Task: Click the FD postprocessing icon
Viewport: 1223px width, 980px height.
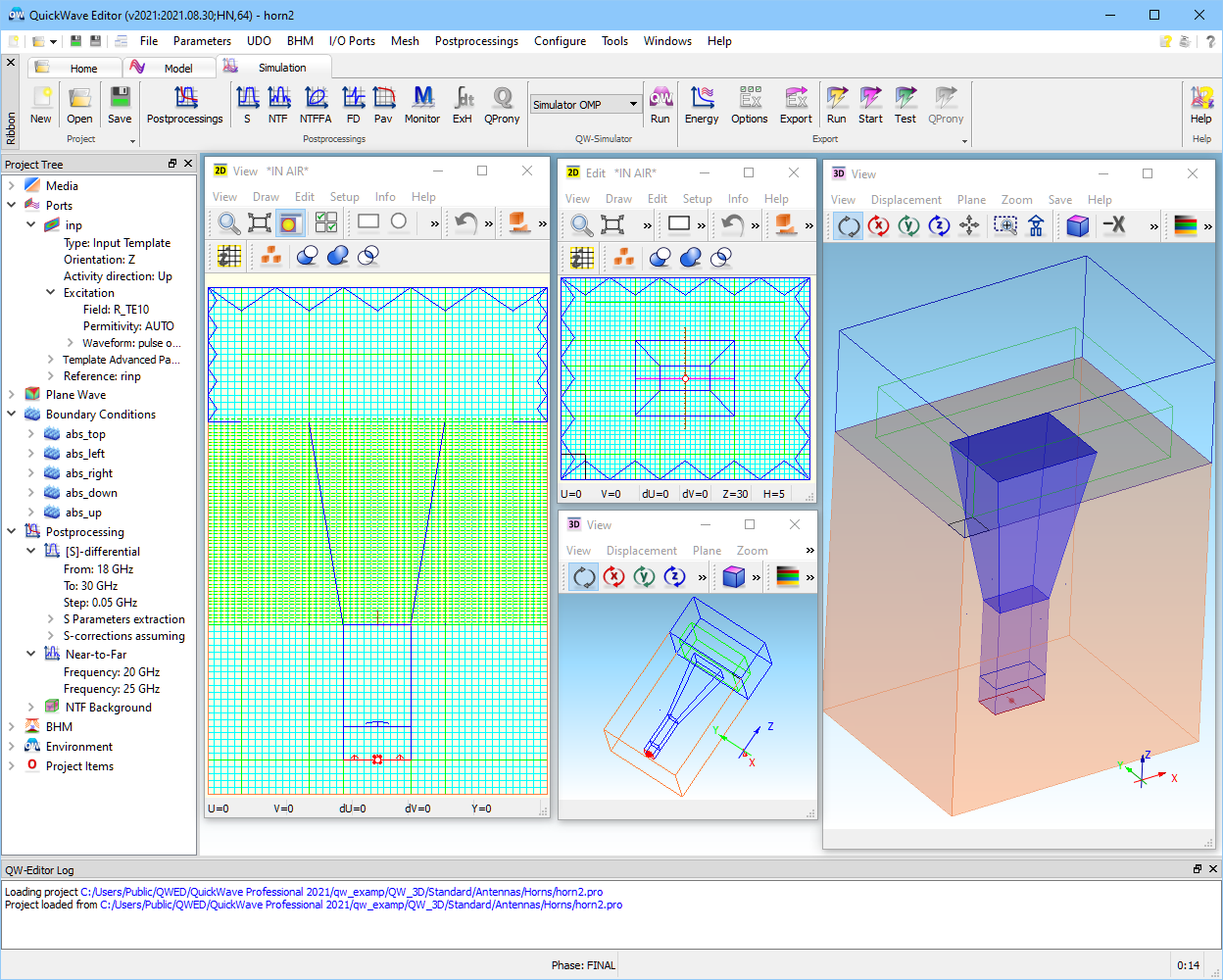Action: [353, 105]
